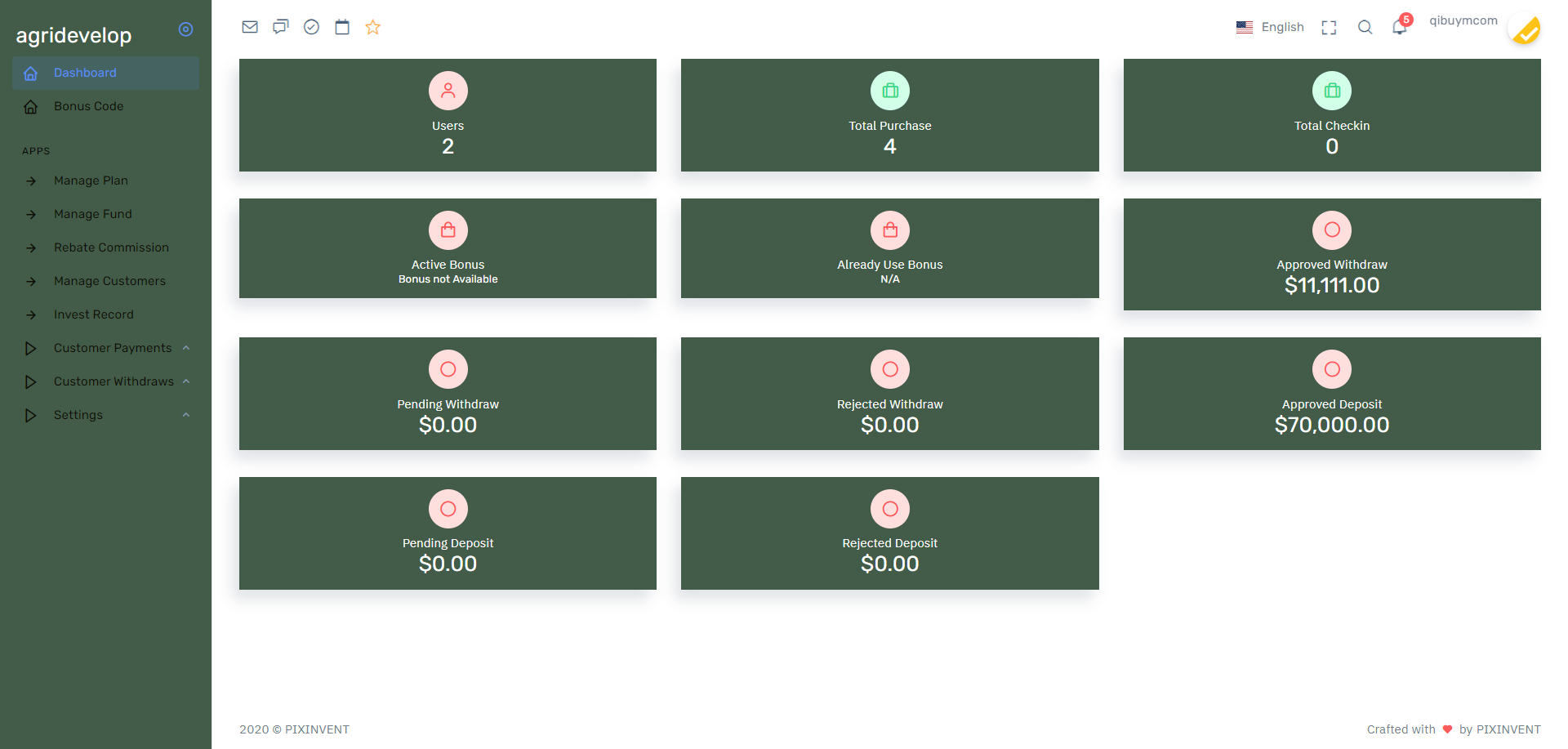Expand the Customer Withdraws menu
The width and height of the screenshot is (1568, 749).
tap(114, 381)
